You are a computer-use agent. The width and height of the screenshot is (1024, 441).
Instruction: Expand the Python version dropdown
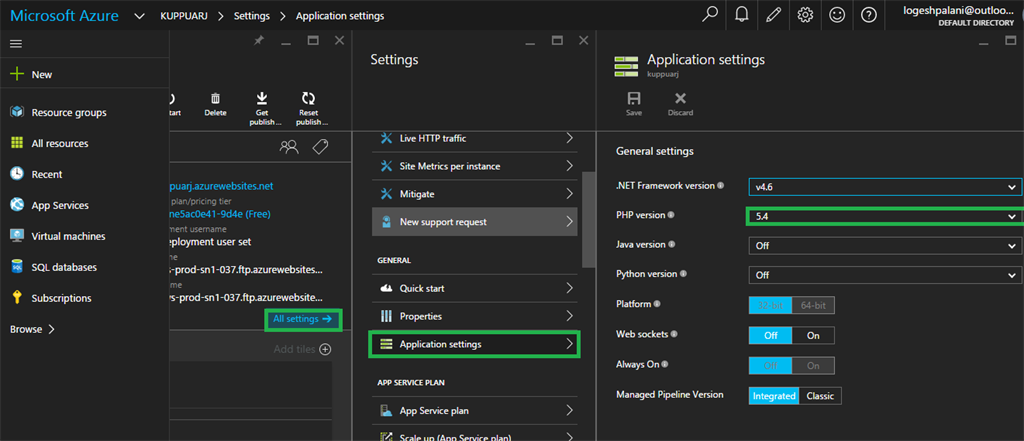[885, 275]
